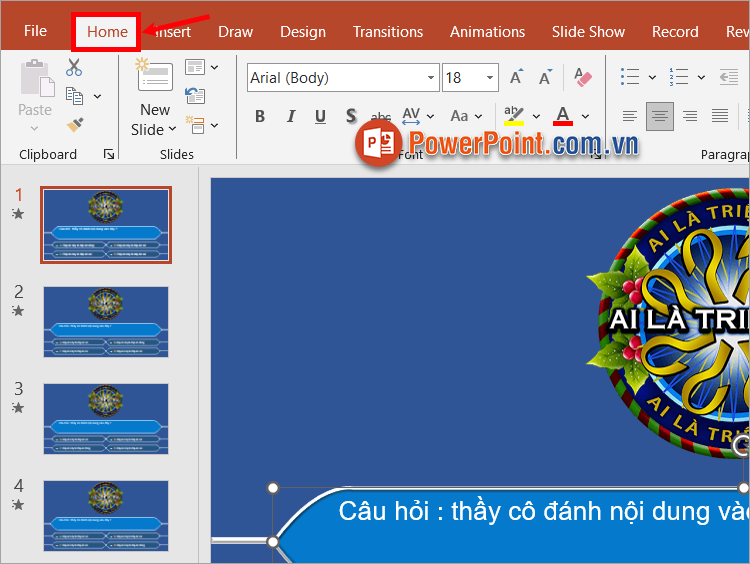Expand the Paste options arrow
This screenshot has height=564, width=750.
[x=34, y=128]
